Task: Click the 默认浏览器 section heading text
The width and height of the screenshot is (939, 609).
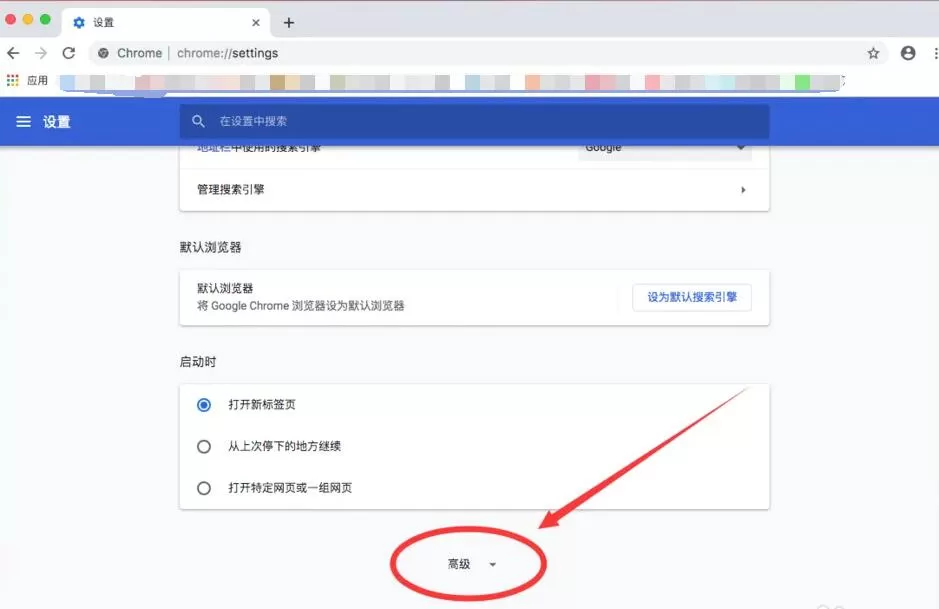Action: pos(210,247)
